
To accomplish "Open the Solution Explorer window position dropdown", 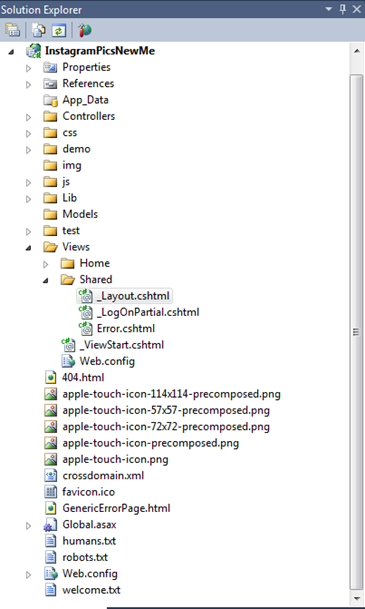I will click(x=328, y=9).
